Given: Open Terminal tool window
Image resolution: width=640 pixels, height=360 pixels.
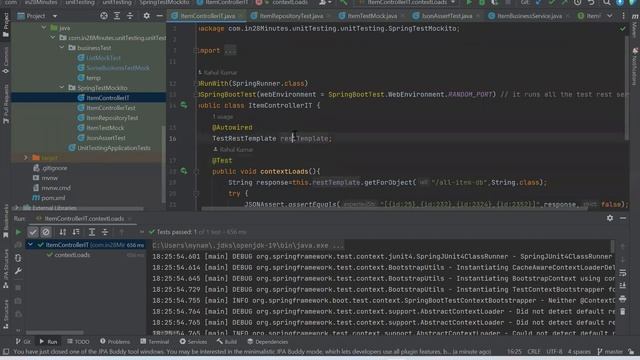Looking at the screenshot, I should click(x=154, y=342).
